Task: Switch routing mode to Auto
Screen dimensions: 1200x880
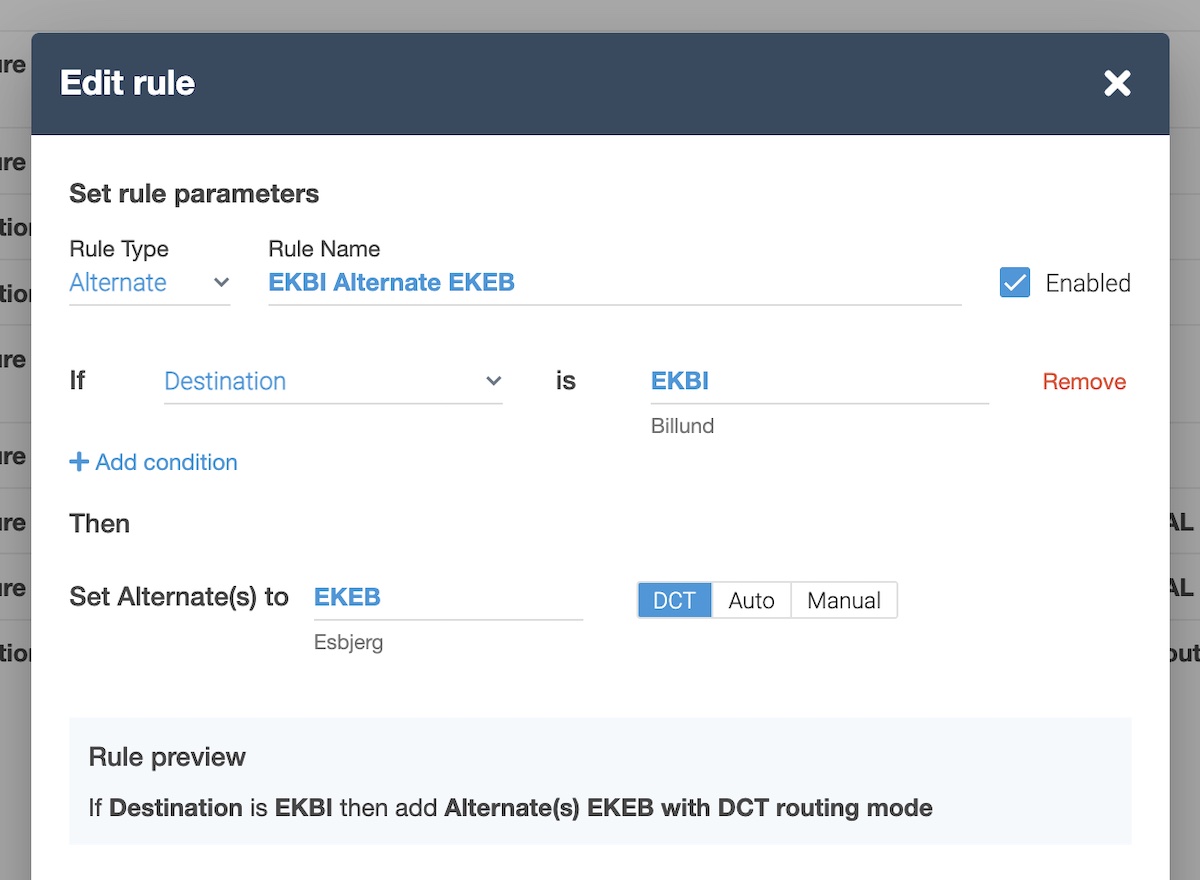Action: click(x=751, y=600)
